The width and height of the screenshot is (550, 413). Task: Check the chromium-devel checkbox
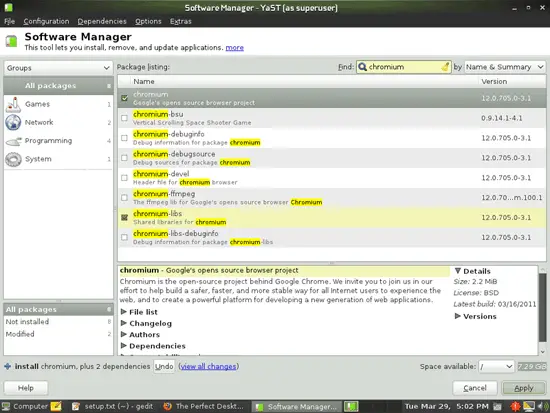[x=124, y=178]
